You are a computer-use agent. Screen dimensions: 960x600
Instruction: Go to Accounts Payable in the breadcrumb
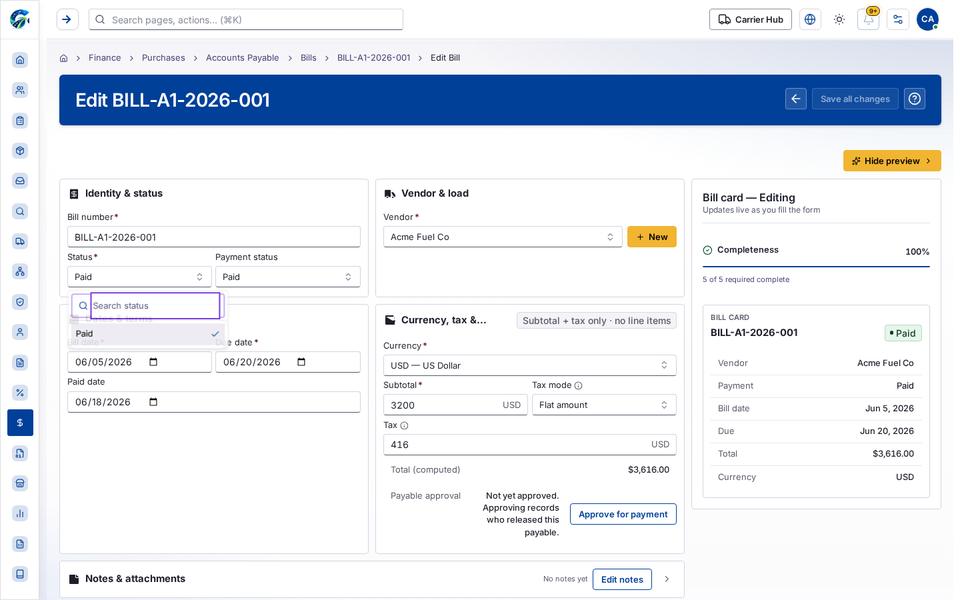pos(242,58)
